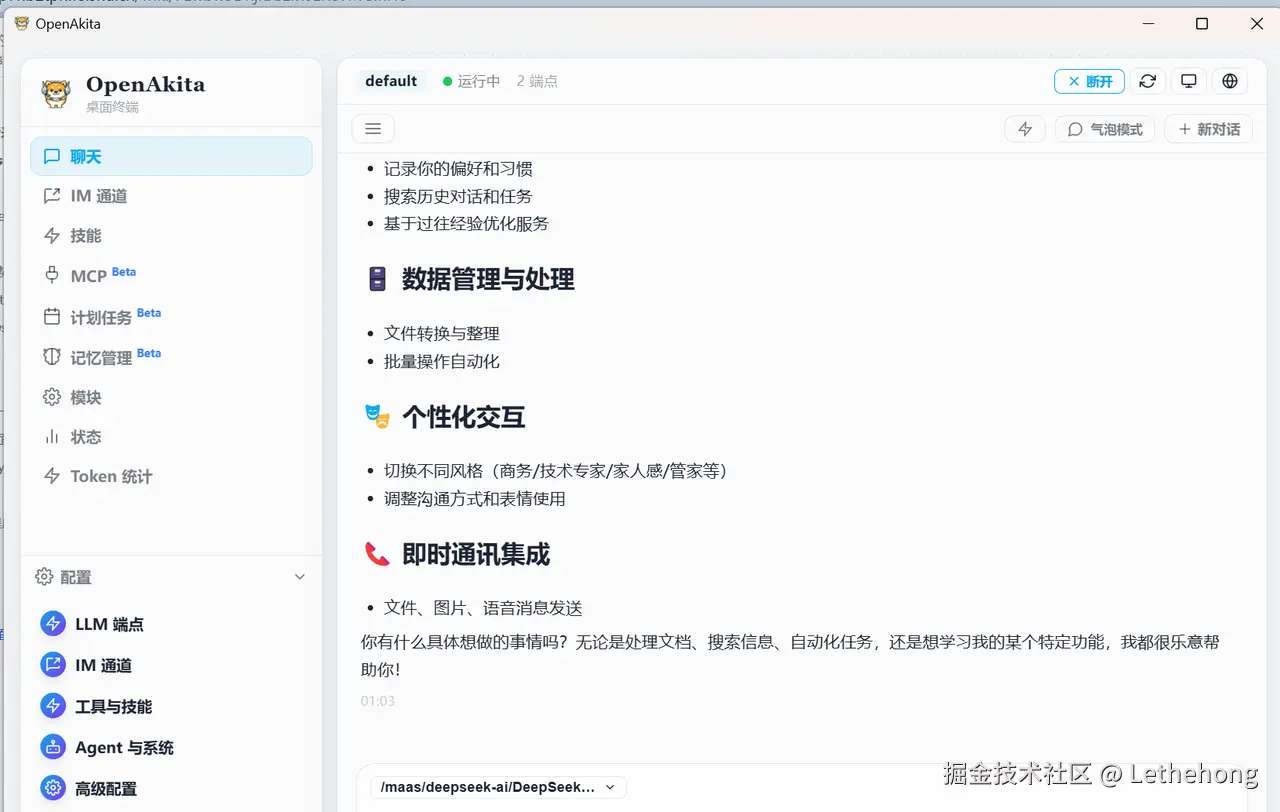Click the refresh icon in the header
Screen dimensions: 1280x812
[1148, 81]
